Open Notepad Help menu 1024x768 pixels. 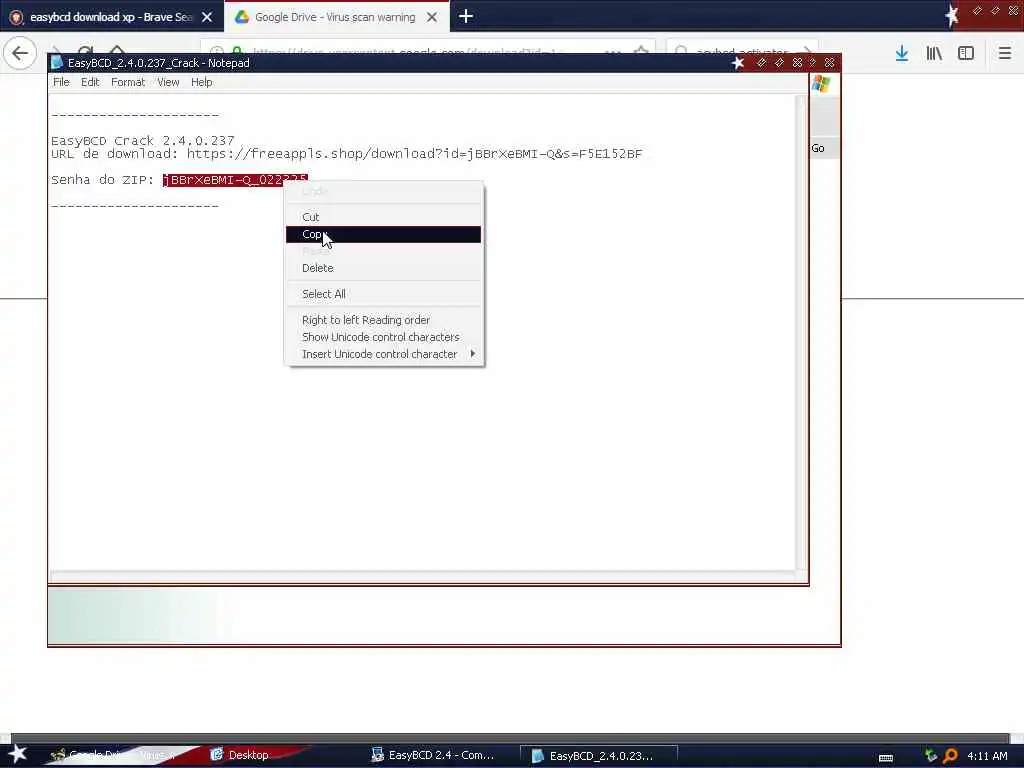202,82
